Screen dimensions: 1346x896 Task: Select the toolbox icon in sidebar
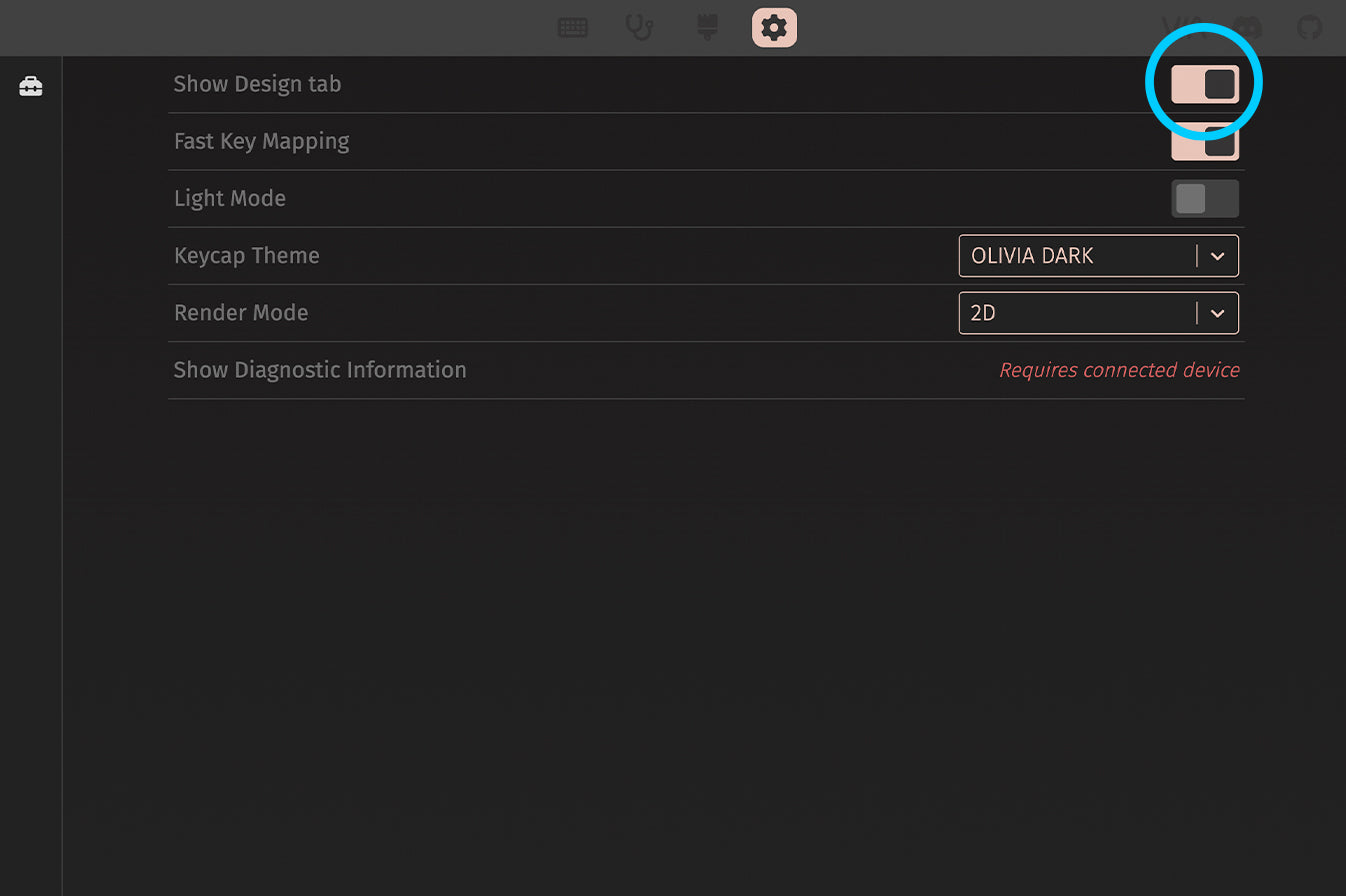(x=31, y=87)
